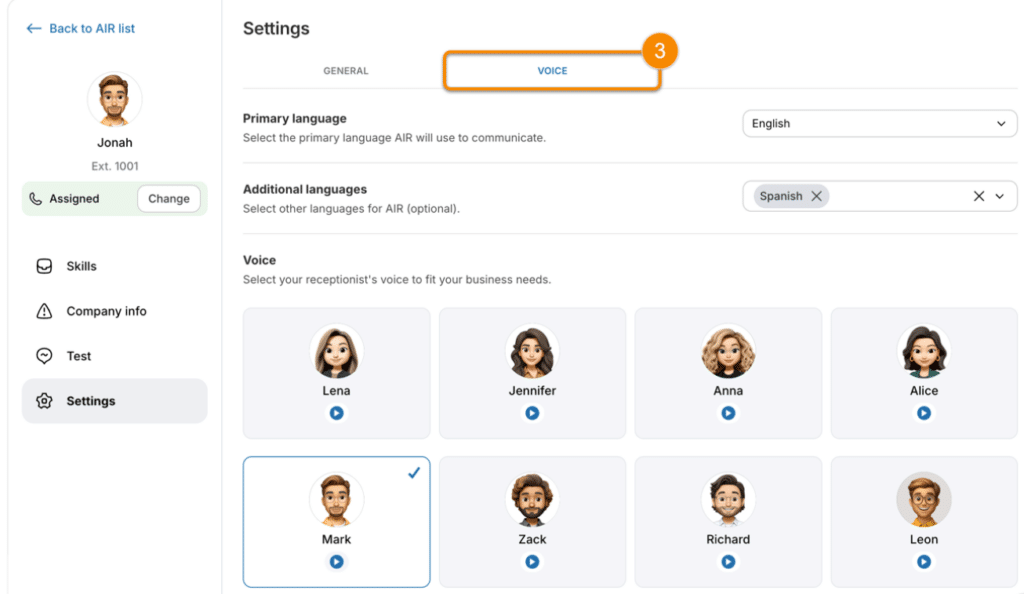Click the X to remove Spanish language
The height and width of the screenshot is (594, 1024).
(x=817, y=196)
